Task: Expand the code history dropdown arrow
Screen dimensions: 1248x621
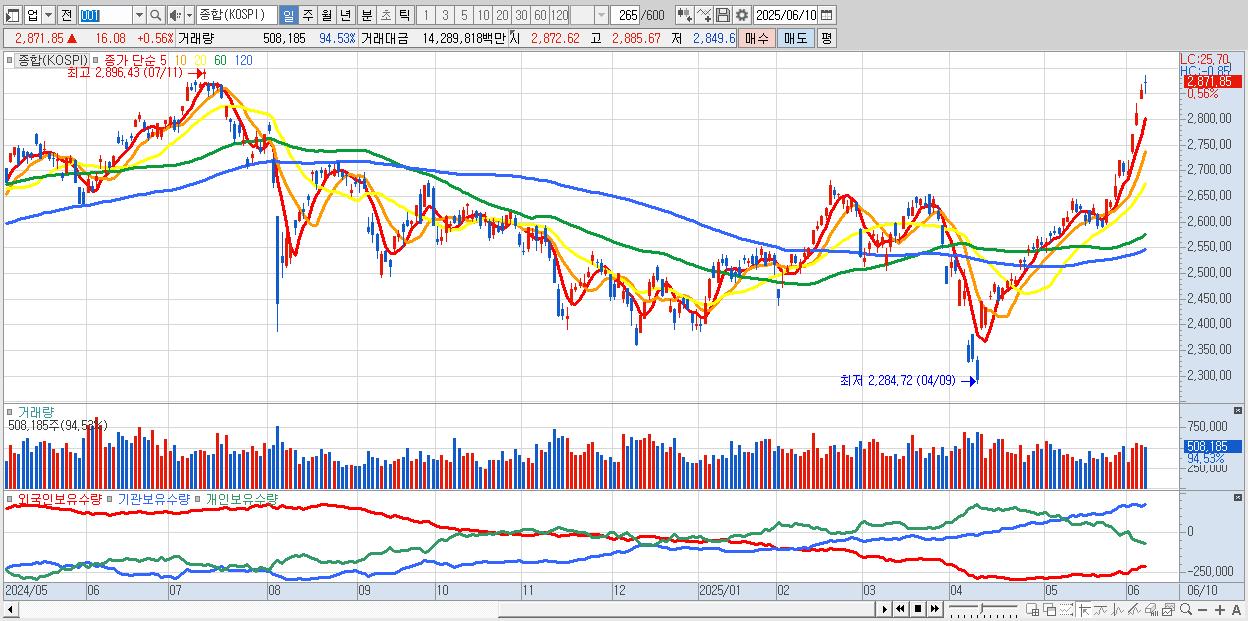Action: pos(139,15)
